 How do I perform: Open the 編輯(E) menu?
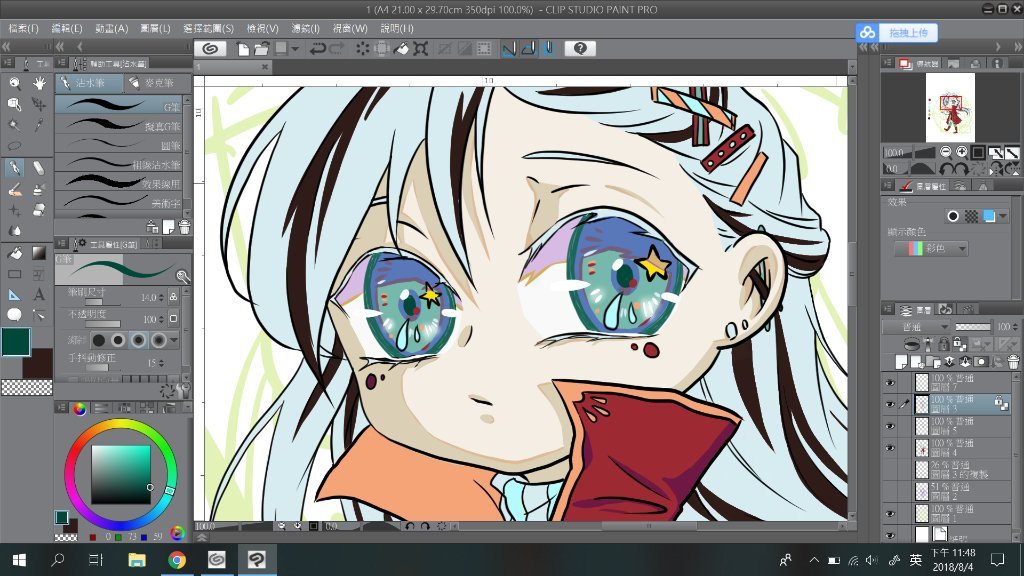tap(67, 29)
